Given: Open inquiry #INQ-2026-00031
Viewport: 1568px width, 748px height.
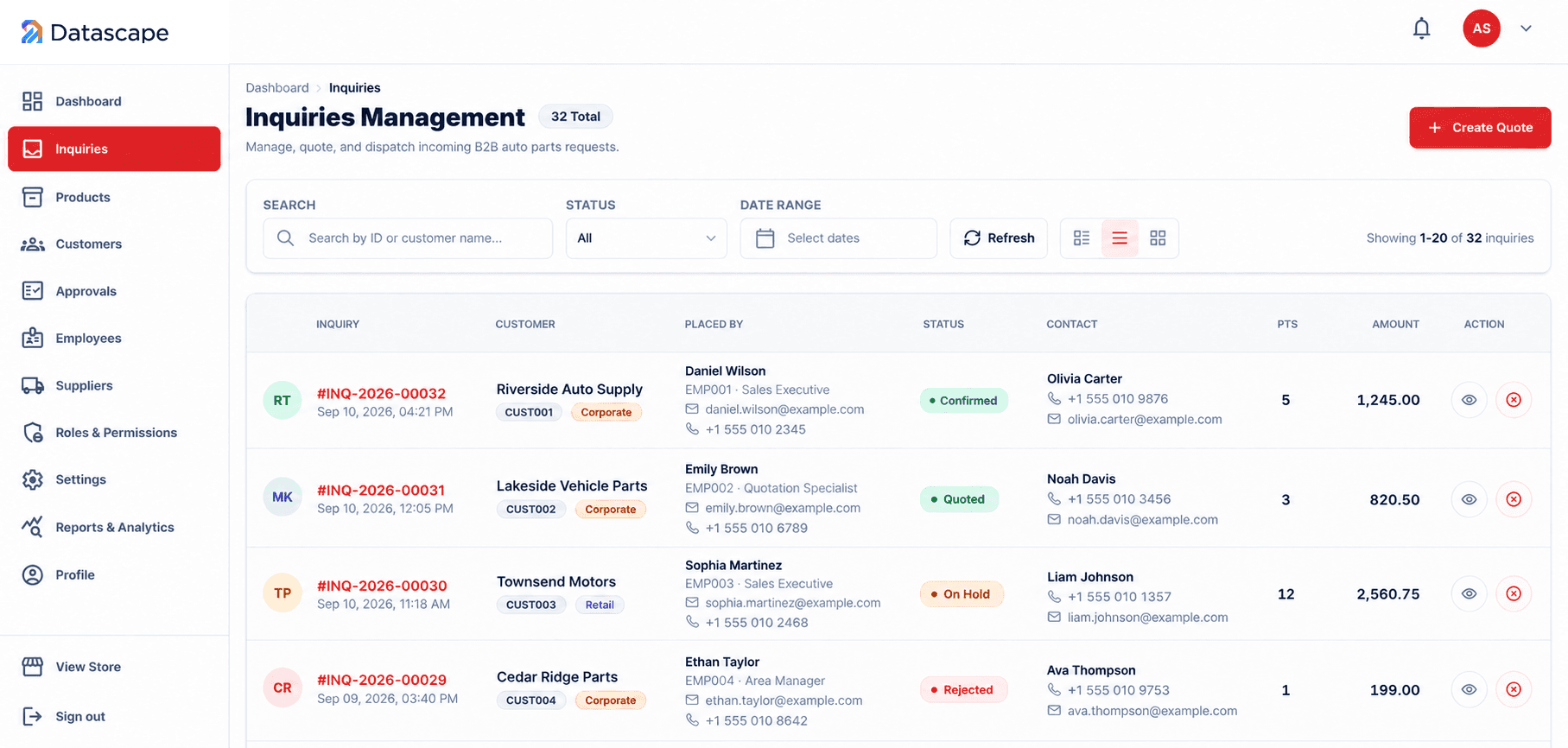Looking at the screenshot, I should pyautogui.click(x=381, y=491).
